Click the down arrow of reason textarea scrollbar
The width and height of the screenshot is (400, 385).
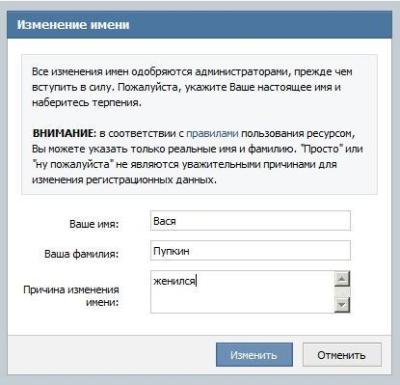pyautogui.click(x=342, y=305)
